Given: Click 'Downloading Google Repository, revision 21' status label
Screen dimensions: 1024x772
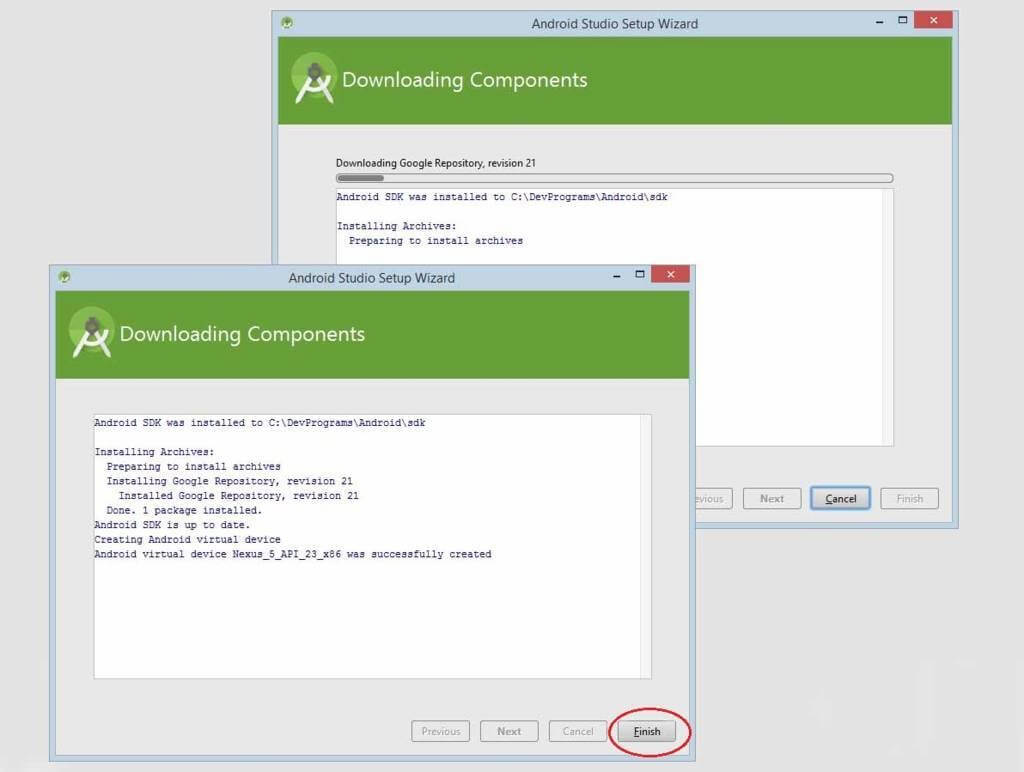Looking at the screenshot, I should [x=436, y=163].
